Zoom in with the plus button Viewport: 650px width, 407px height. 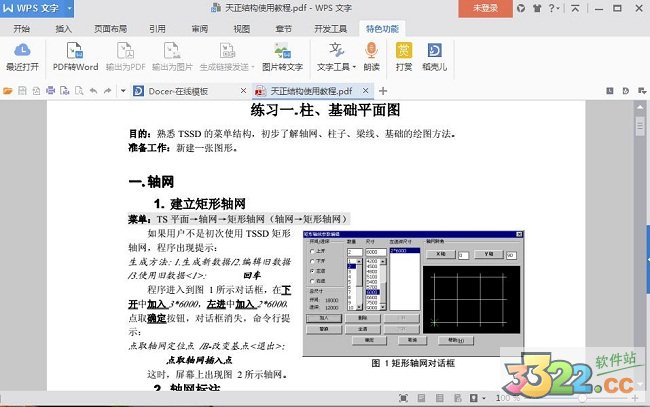pyautogui.click(x=635, y=398)
